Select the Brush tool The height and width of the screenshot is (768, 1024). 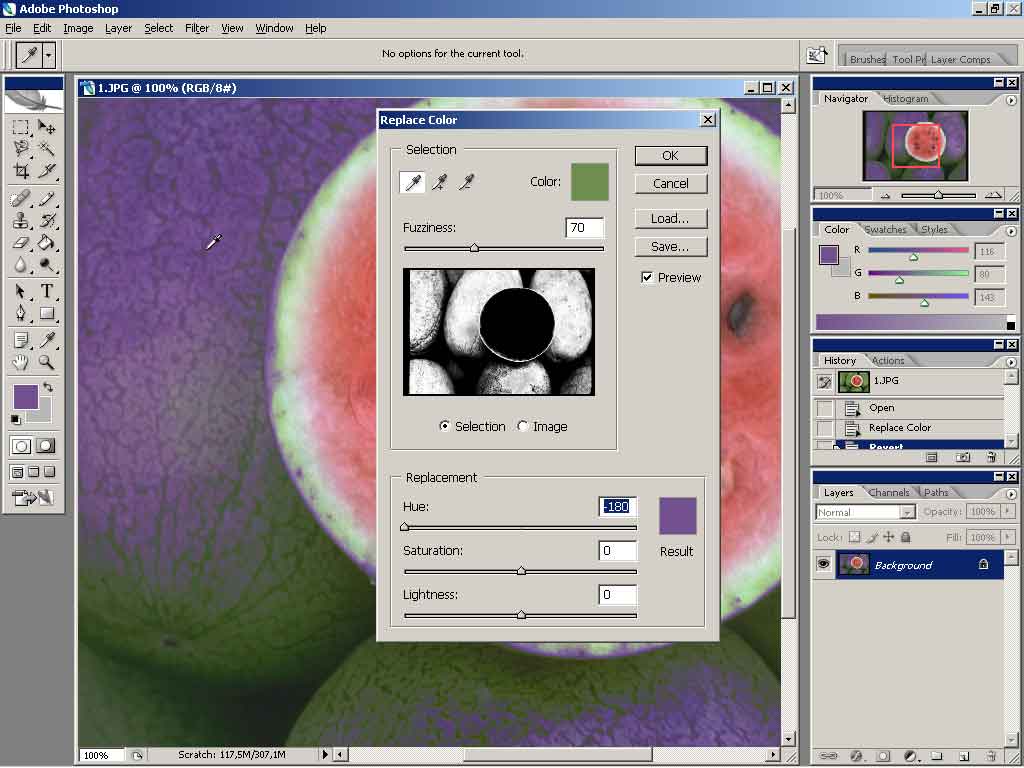click(x=46, y=198)
